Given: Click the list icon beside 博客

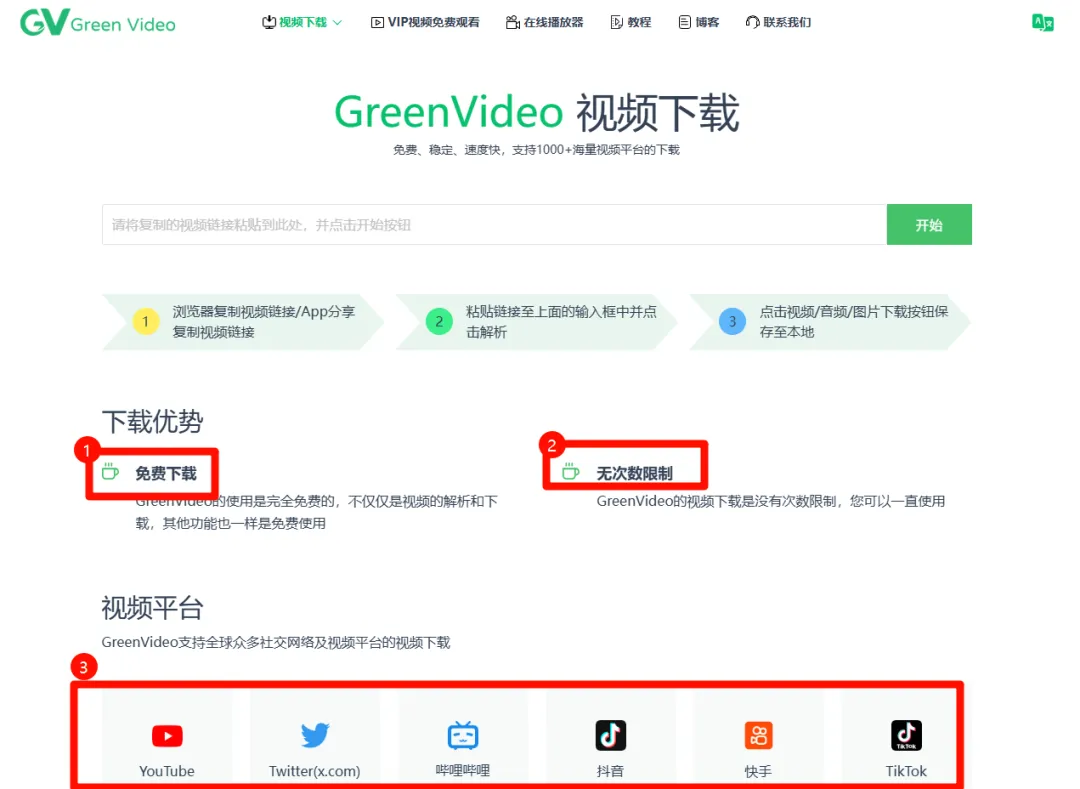Looking at the screenshot, I should tap(685, 23).
